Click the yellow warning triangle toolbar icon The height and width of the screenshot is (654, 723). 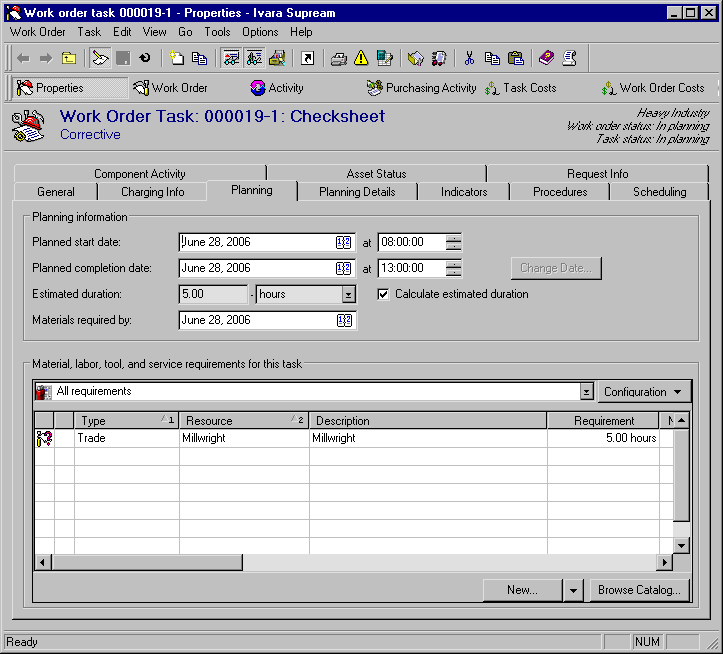point(361,58)
